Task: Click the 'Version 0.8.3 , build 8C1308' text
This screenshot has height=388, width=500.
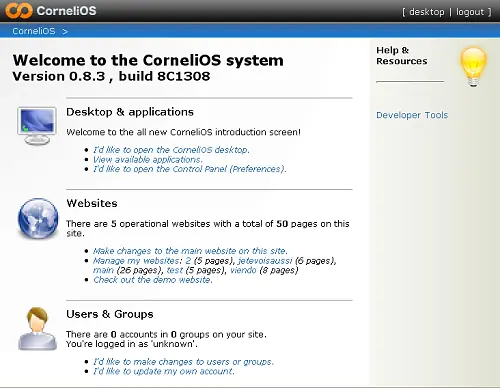Action: (x=111, y=76)
